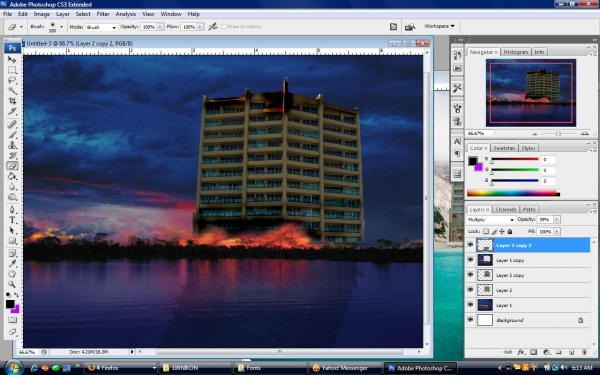The image size is (600, 375).
Task: Expand the Workspace dropdown
Action: pos(439,26)
